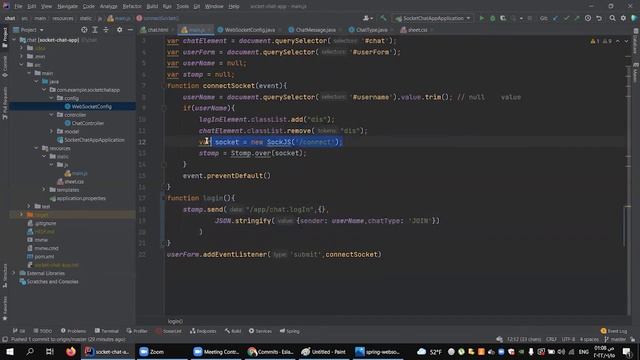
Task: Expand the templates folder
Action: 44,190
